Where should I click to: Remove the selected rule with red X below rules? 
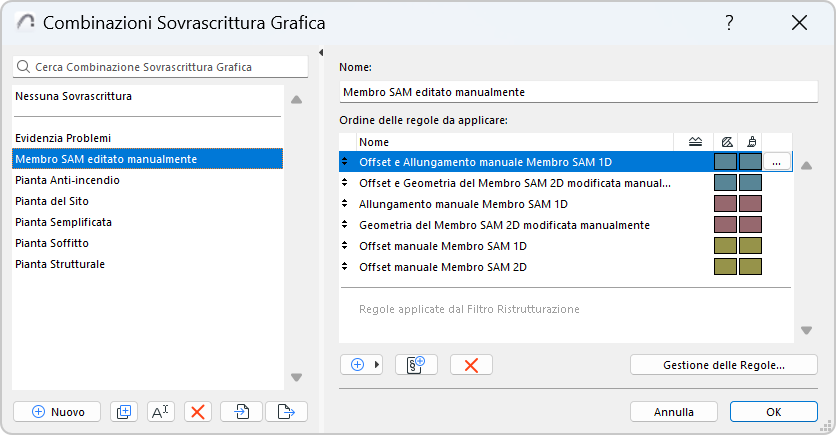471,365
